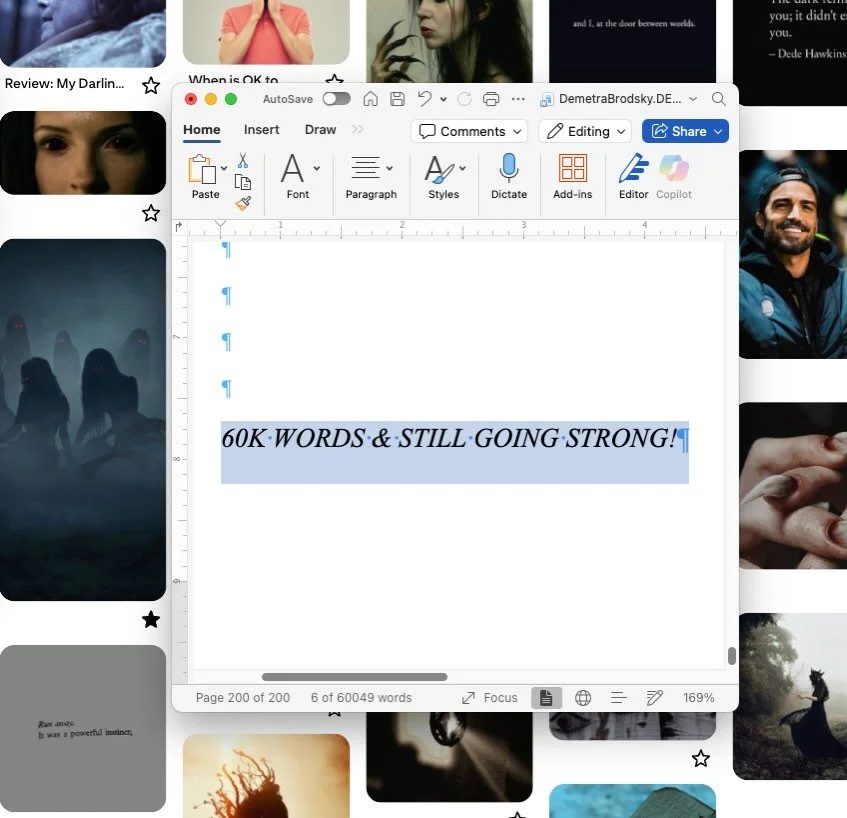The height and width of the screenshot is (818, 847).
Task: Unstar the shadowy red-eyed figures pin
Action: click(x=151, y=619)
